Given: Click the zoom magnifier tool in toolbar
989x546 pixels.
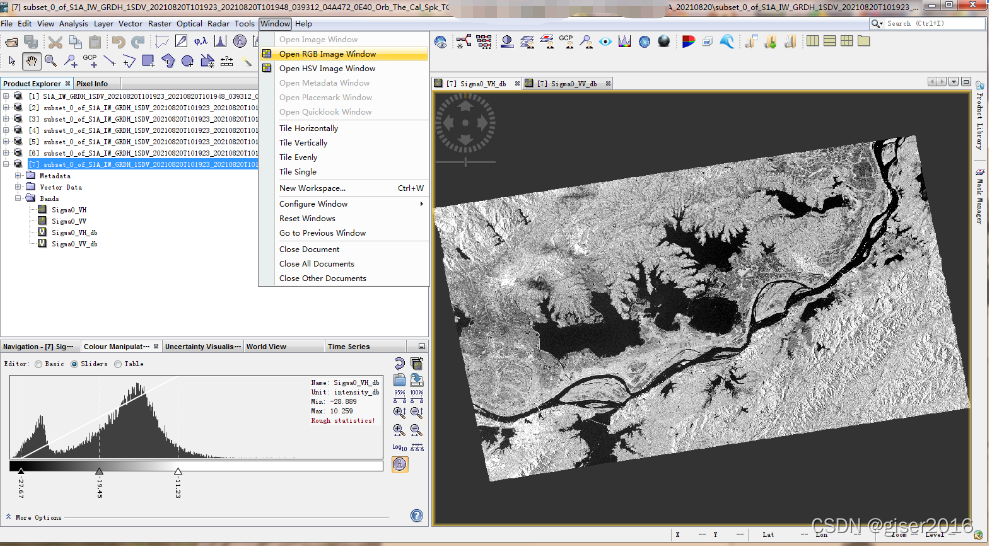Looking at the screenshot, I should point(50,61).
